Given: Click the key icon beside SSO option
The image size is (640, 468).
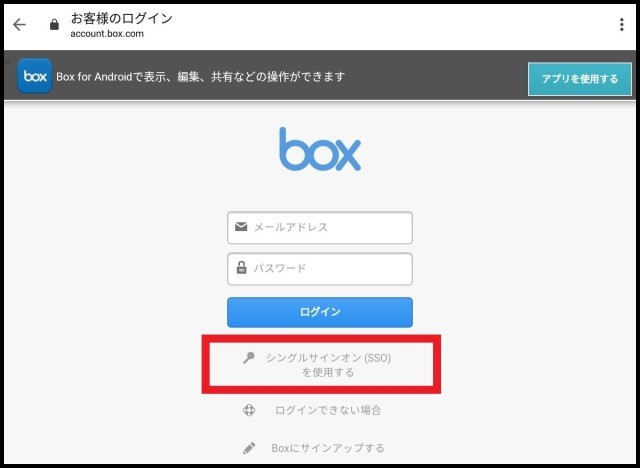Looking at the screenshot, I should pyautogui.click(x=247, y=357).
